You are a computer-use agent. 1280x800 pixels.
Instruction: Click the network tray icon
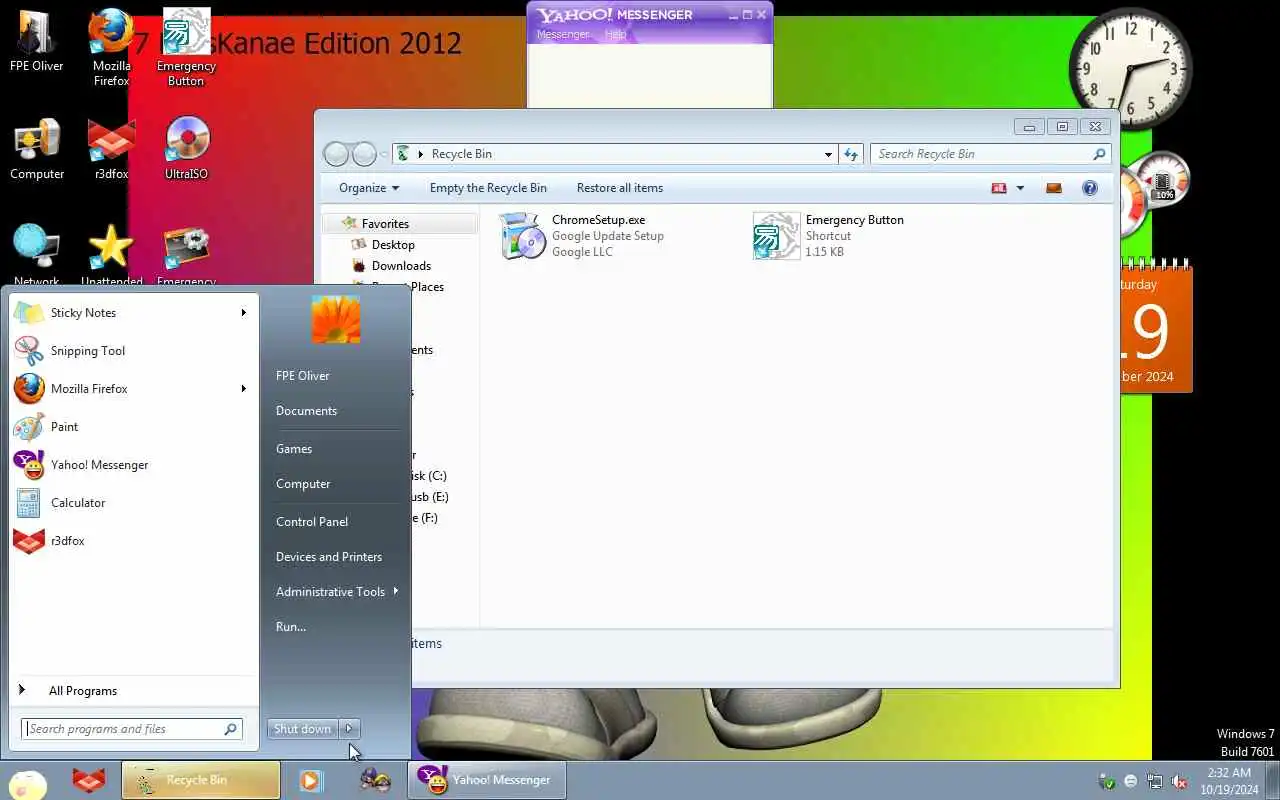(1155, 781)
